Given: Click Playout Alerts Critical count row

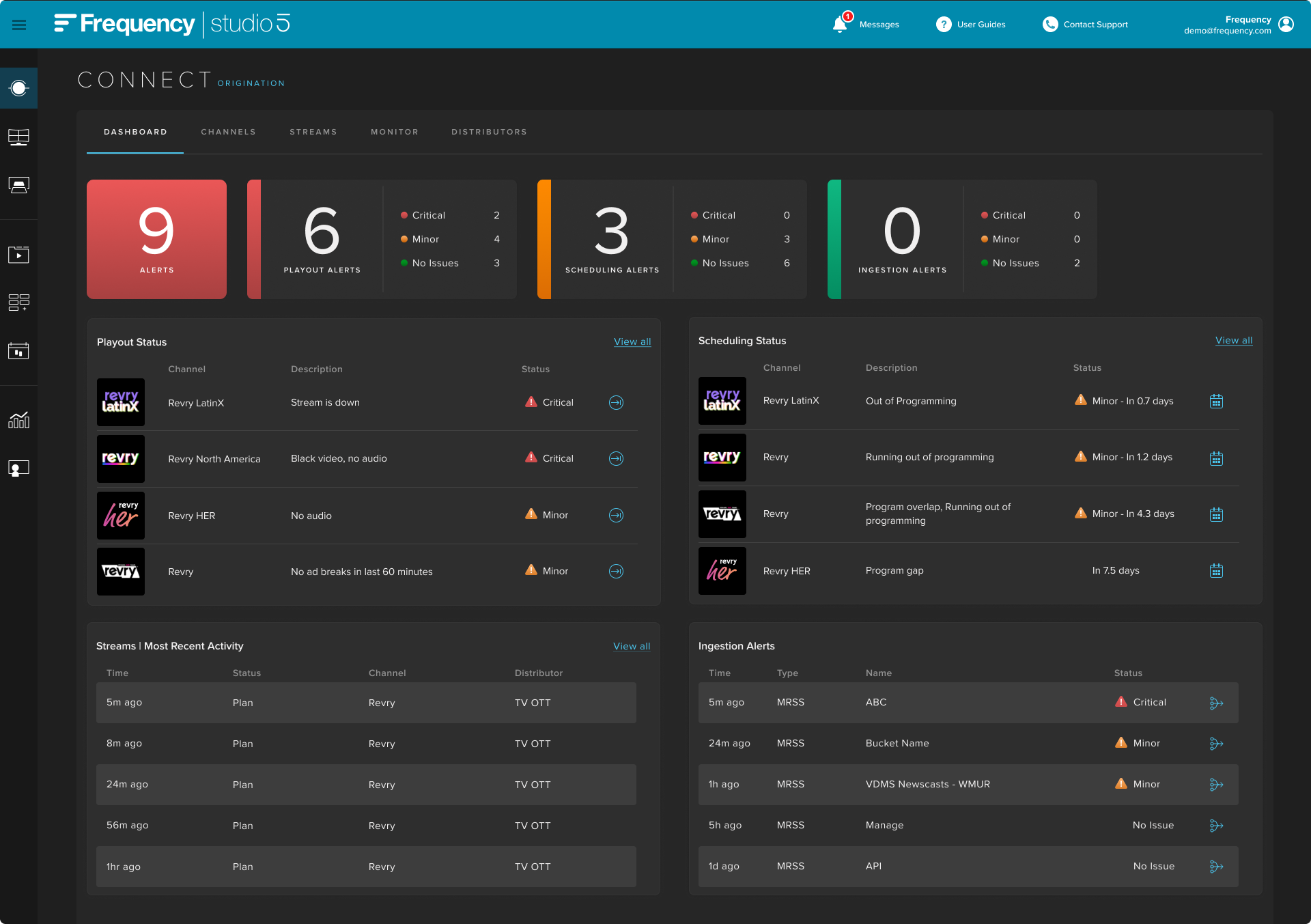Looking at the screenshot, I should pos(450,215).
